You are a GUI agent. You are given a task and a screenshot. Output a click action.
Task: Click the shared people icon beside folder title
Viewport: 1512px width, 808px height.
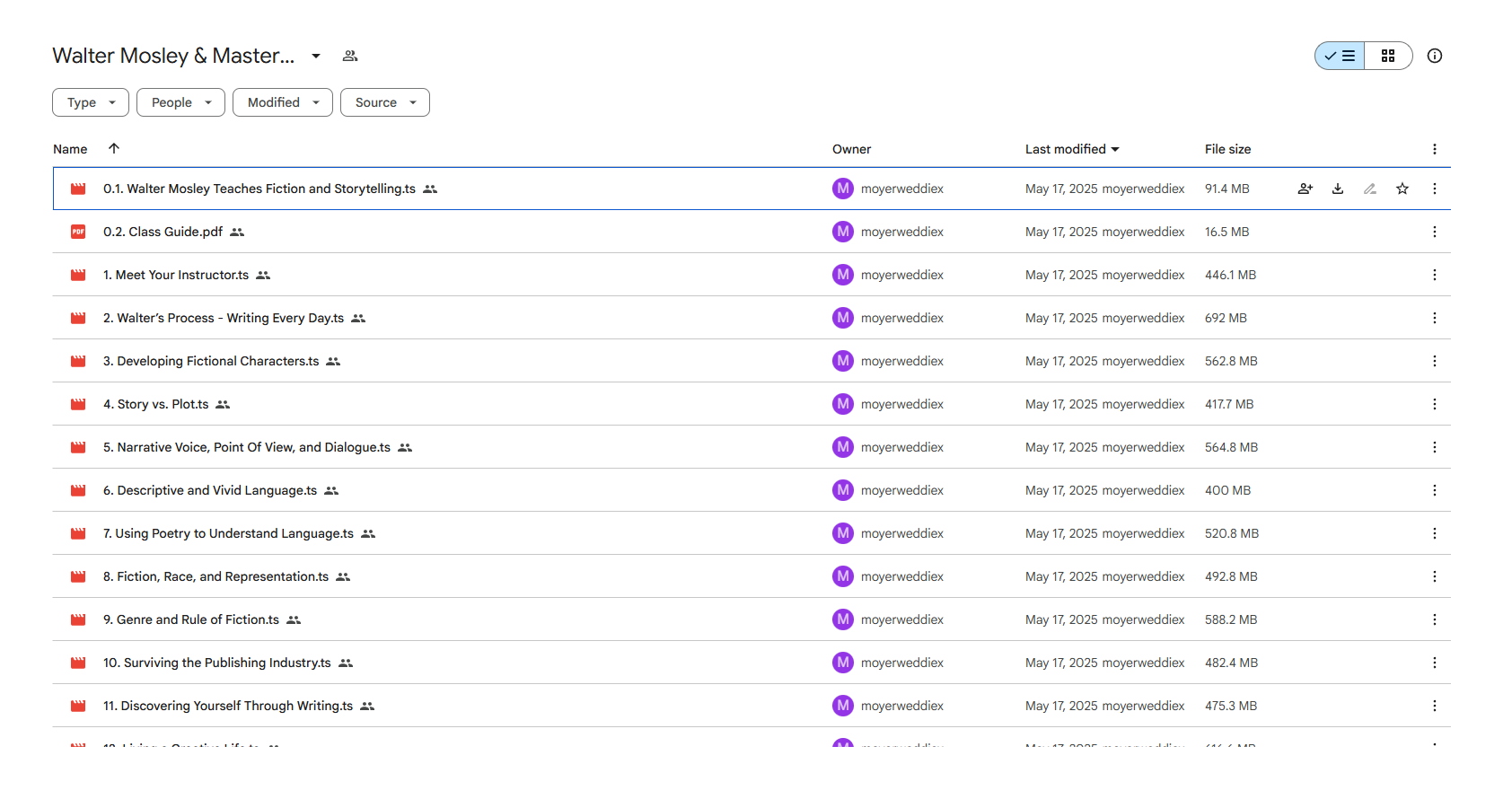[350, 56]
